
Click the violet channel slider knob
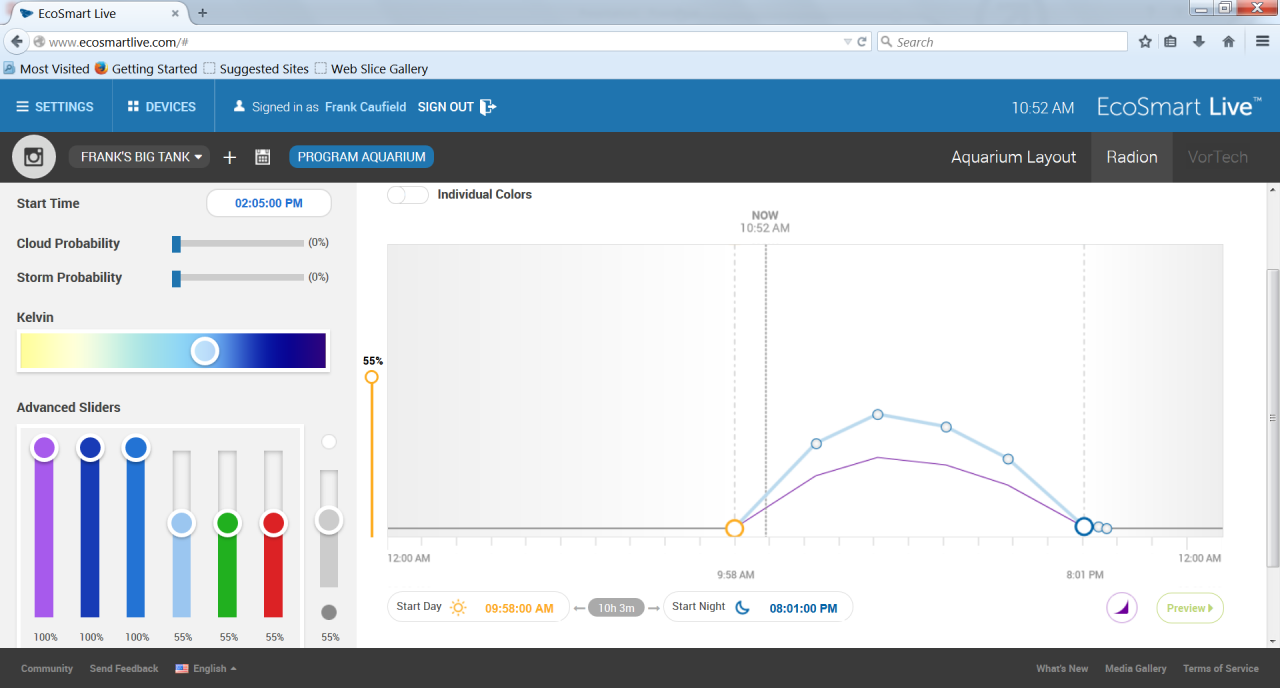pos(44,448)
